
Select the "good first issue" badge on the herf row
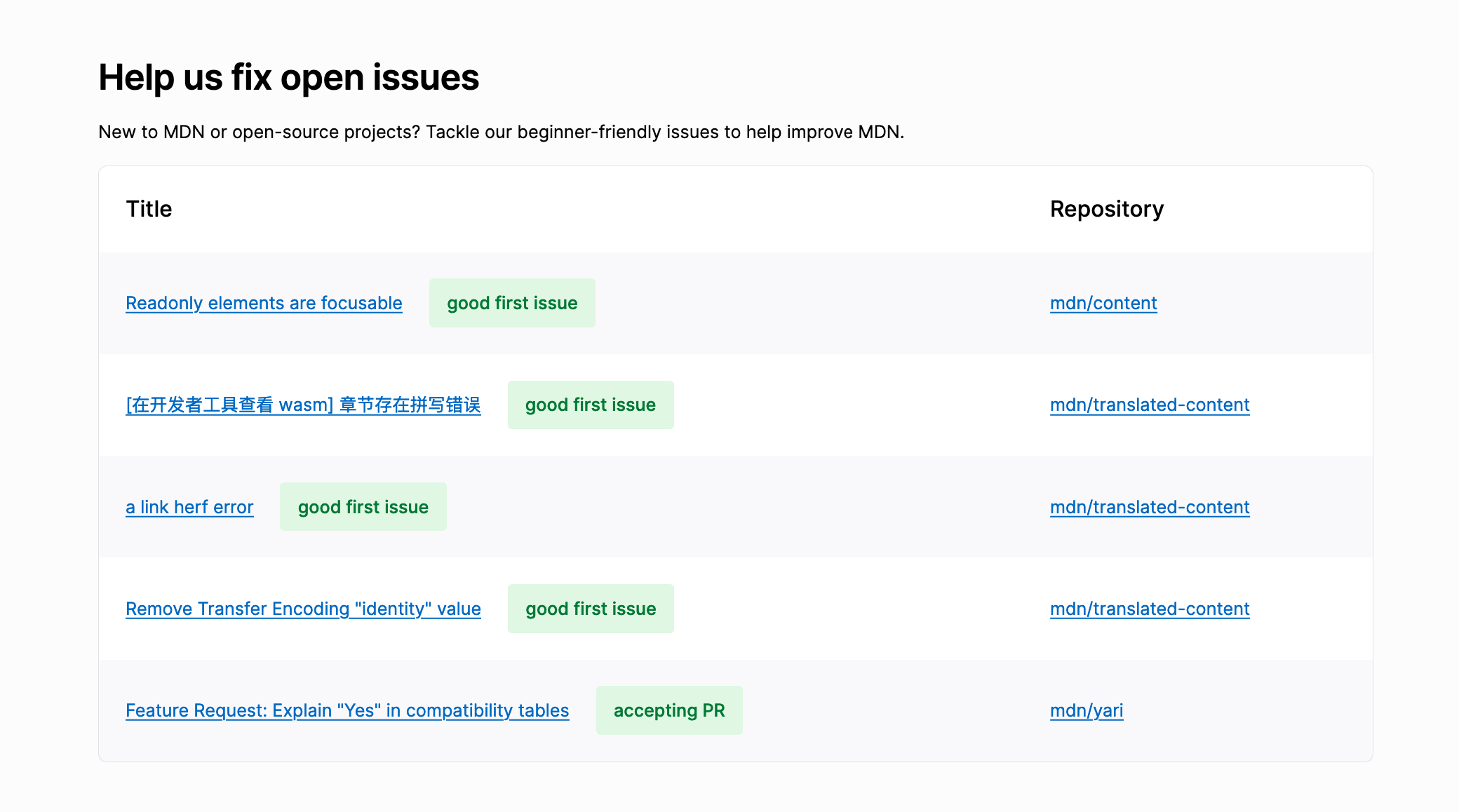tap(363, 506)
